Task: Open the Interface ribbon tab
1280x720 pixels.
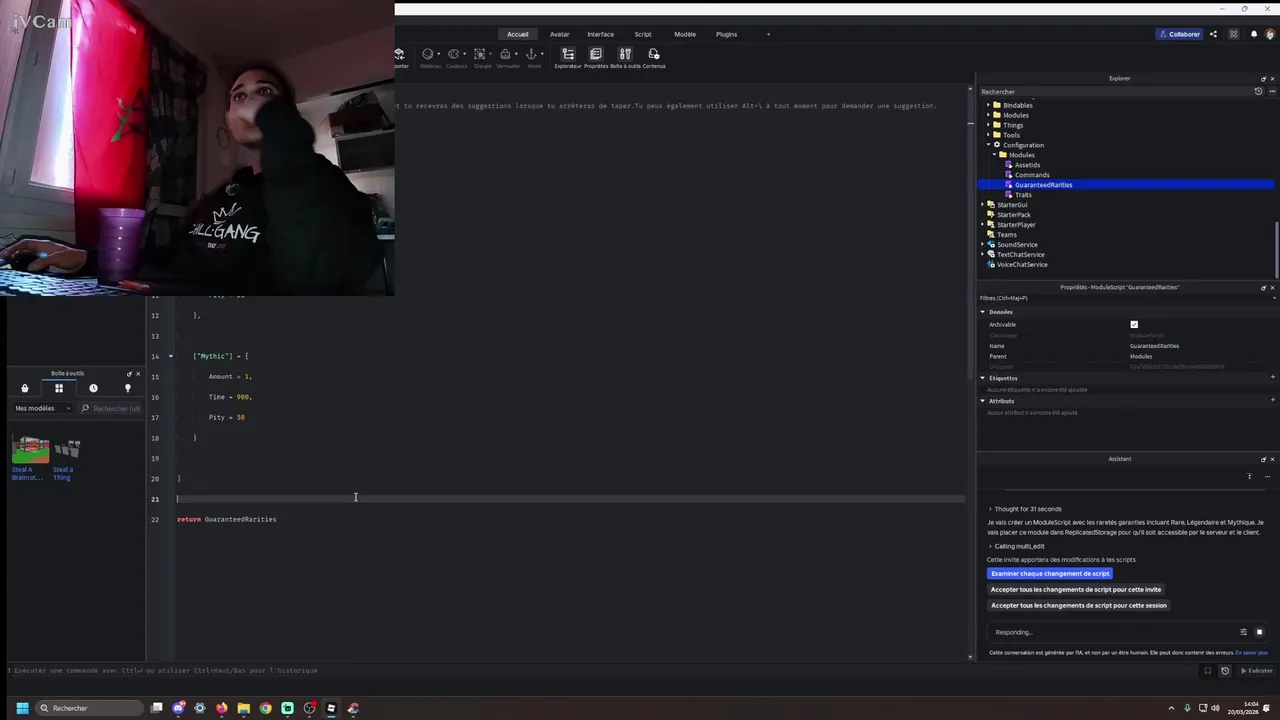Action: coord(601,34)
